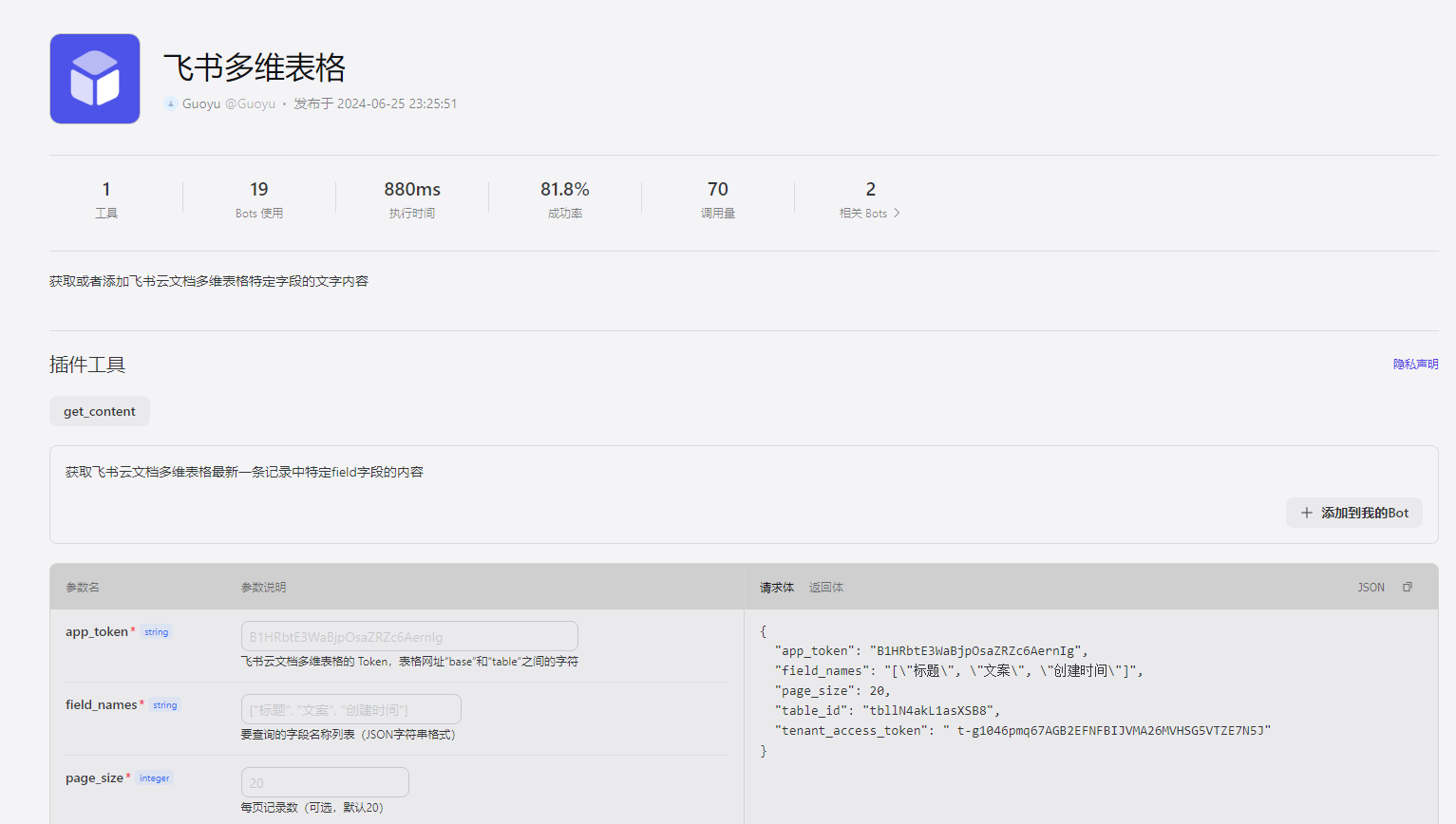Click the 飞书多维表格 title
Image resolution: width=1456 pixels, height=824 pixels.
point(255,67)
